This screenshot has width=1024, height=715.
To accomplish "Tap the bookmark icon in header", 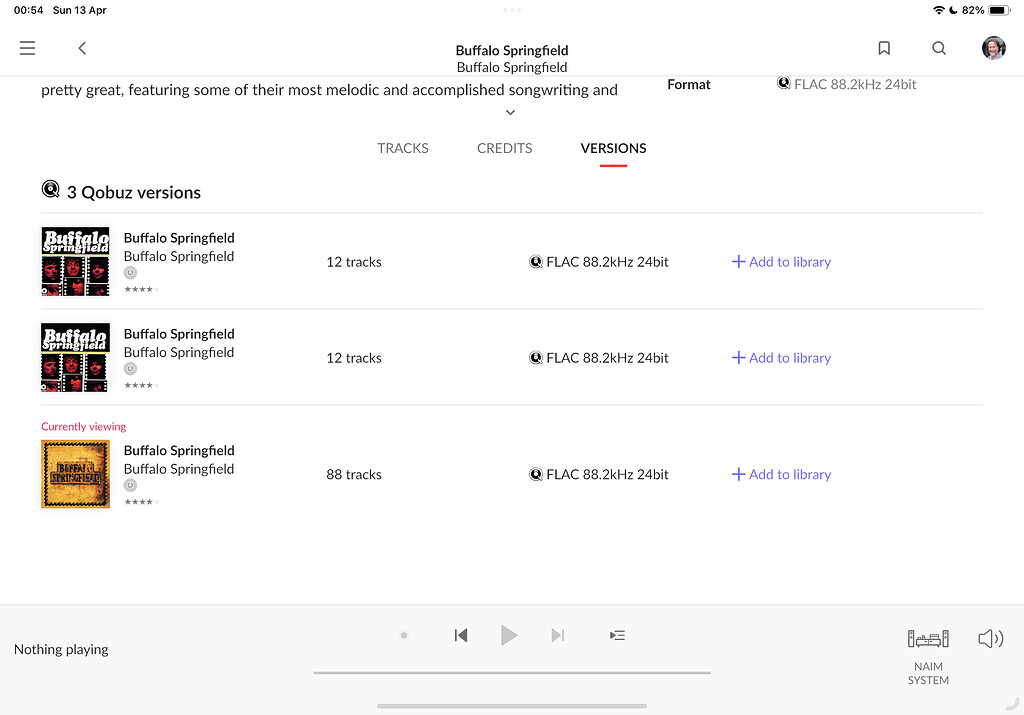I will (884, 48).
